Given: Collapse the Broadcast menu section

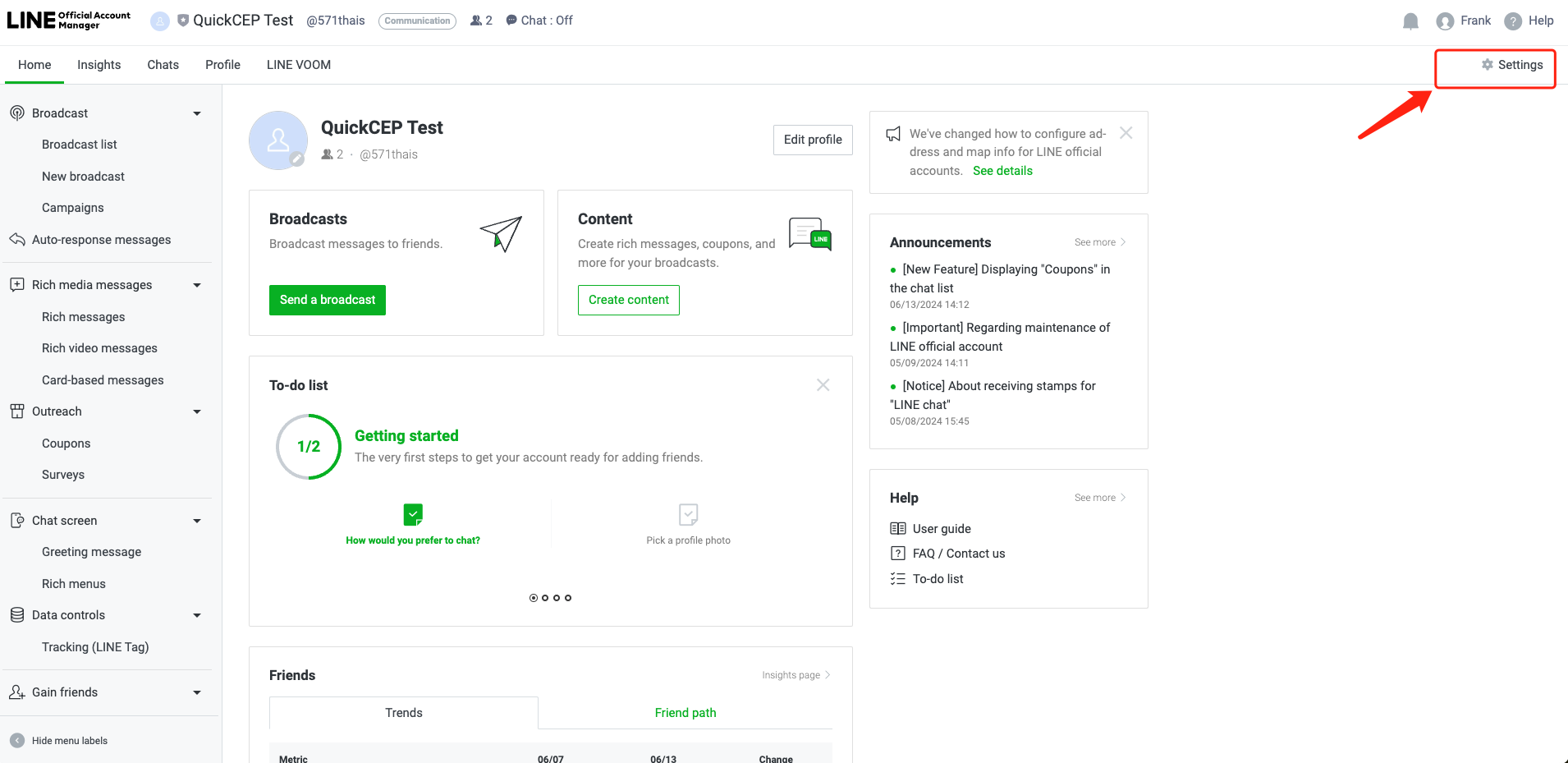Looking at the screenshot, I should (x=197, y=113).
